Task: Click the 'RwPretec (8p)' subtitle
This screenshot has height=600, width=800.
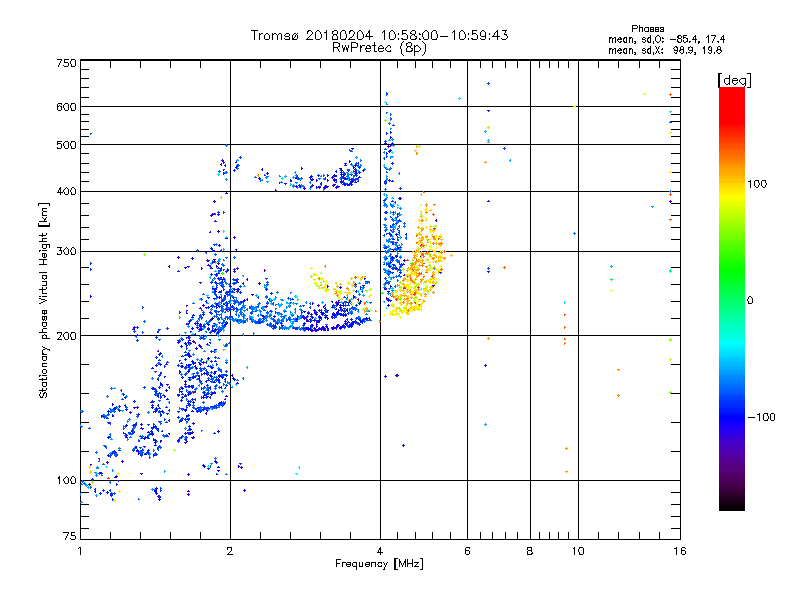Action: [379, 48]
